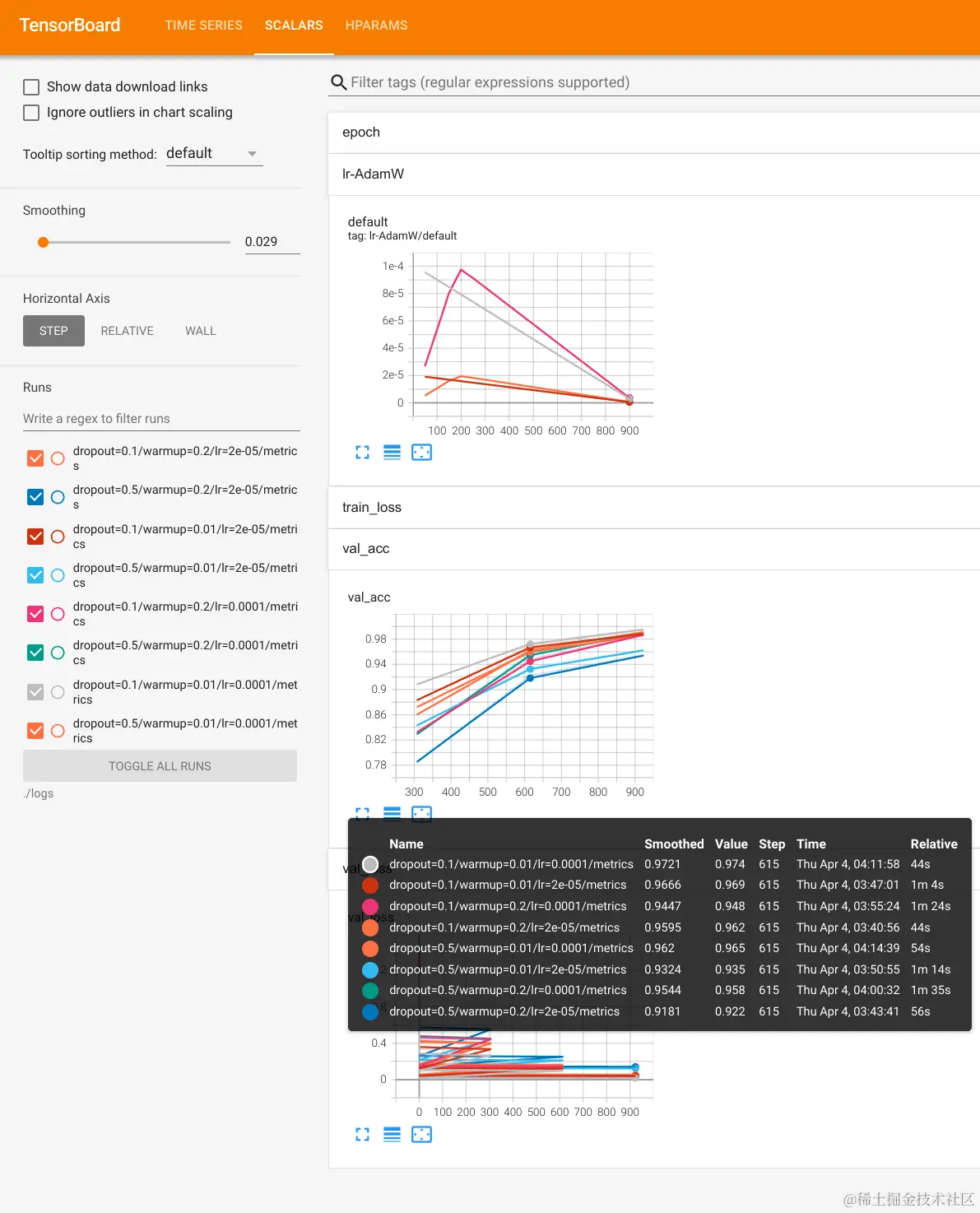Select only run dropout=0.1/warmup=0.01/lr=2e-05 radio
Image resolution: width=980 pixels, height=1213 pixels.
click(x=58, y=537)
